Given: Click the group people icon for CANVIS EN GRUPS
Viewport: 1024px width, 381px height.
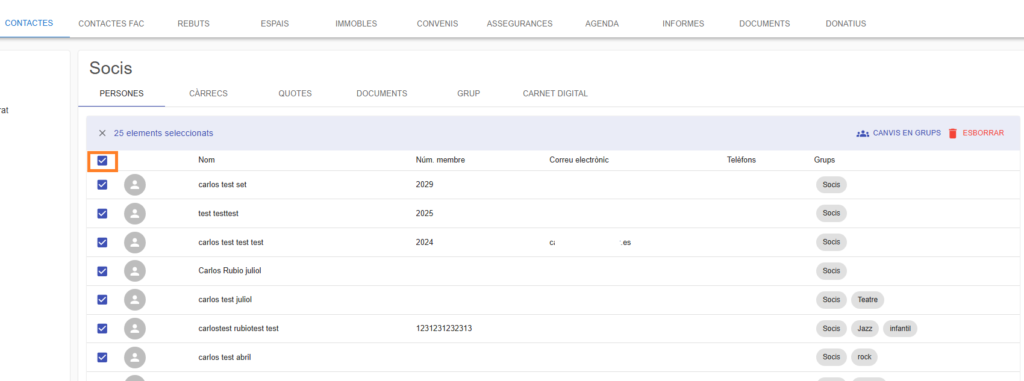Looking at the screenshot, I should (863, 133).
